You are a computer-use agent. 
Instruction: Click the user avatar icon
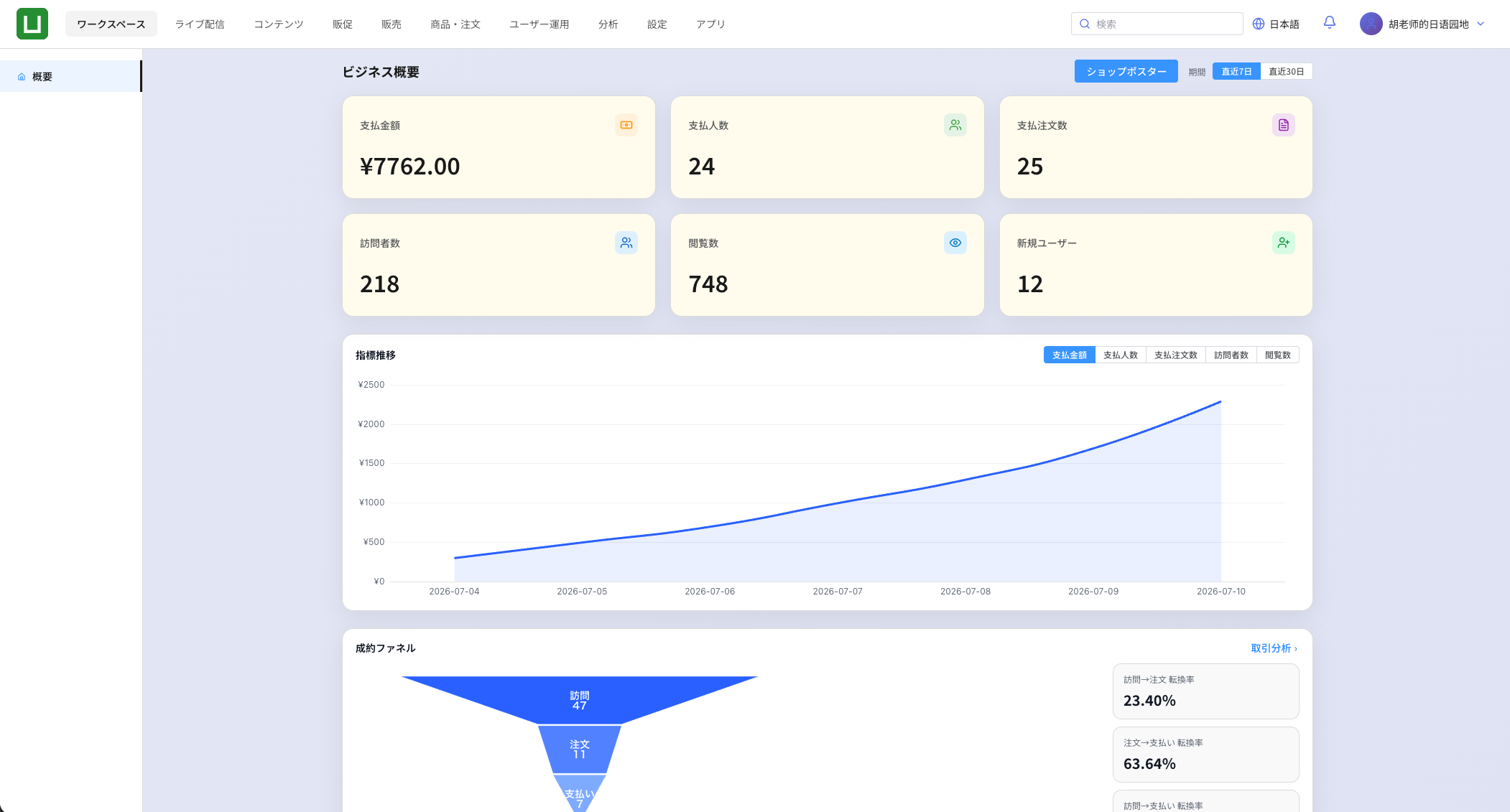point(1371,24)
